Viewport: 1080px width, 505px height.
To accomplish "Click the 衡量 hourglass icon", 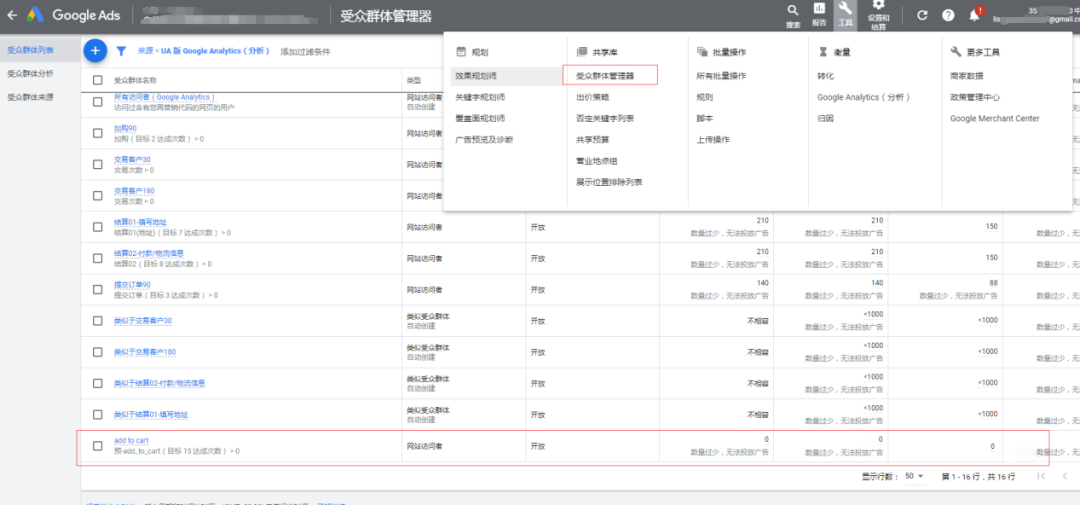I will tap(822, 52).
